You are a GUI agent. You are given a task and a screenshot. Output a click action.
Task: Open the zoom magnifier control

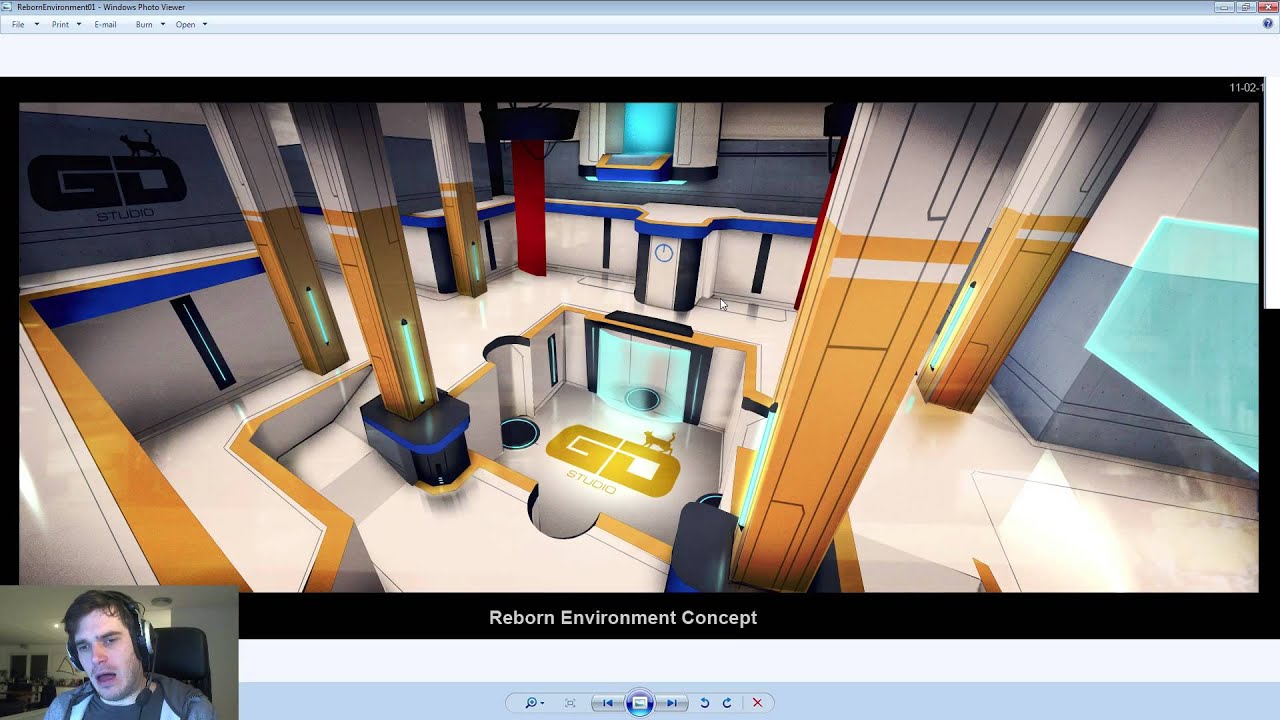pos(534,703)
